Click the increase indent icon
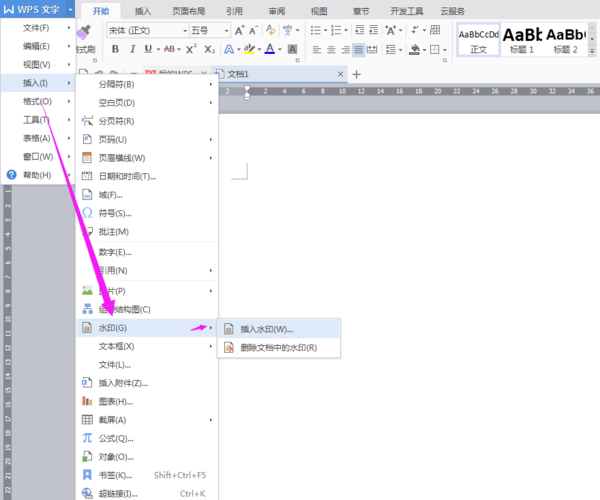Viewport: 600px width, 500px height. tap(373, 30)
